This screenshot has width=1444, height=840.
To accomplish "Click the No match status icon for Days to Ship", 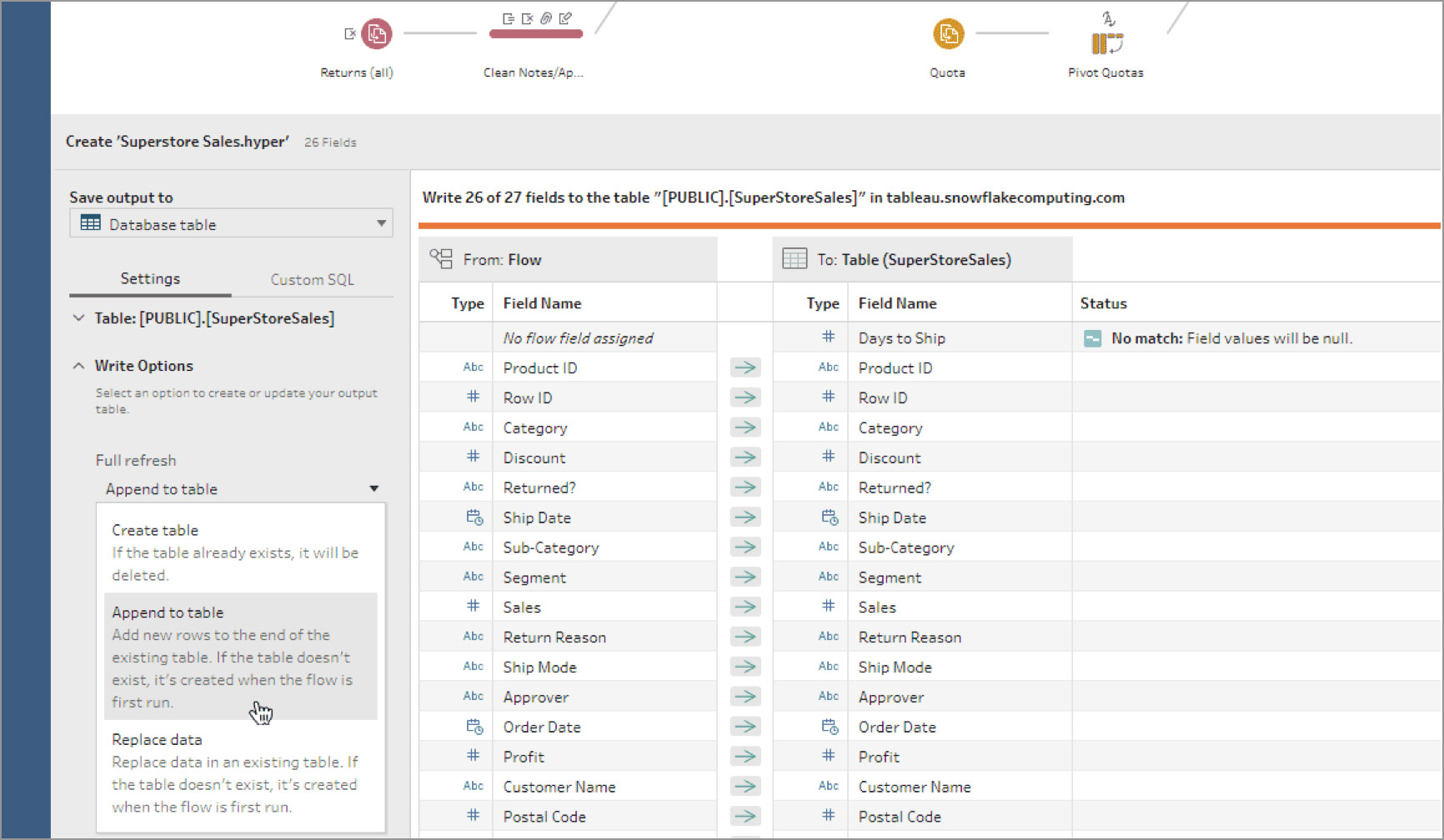I will tap(1092, 338).
